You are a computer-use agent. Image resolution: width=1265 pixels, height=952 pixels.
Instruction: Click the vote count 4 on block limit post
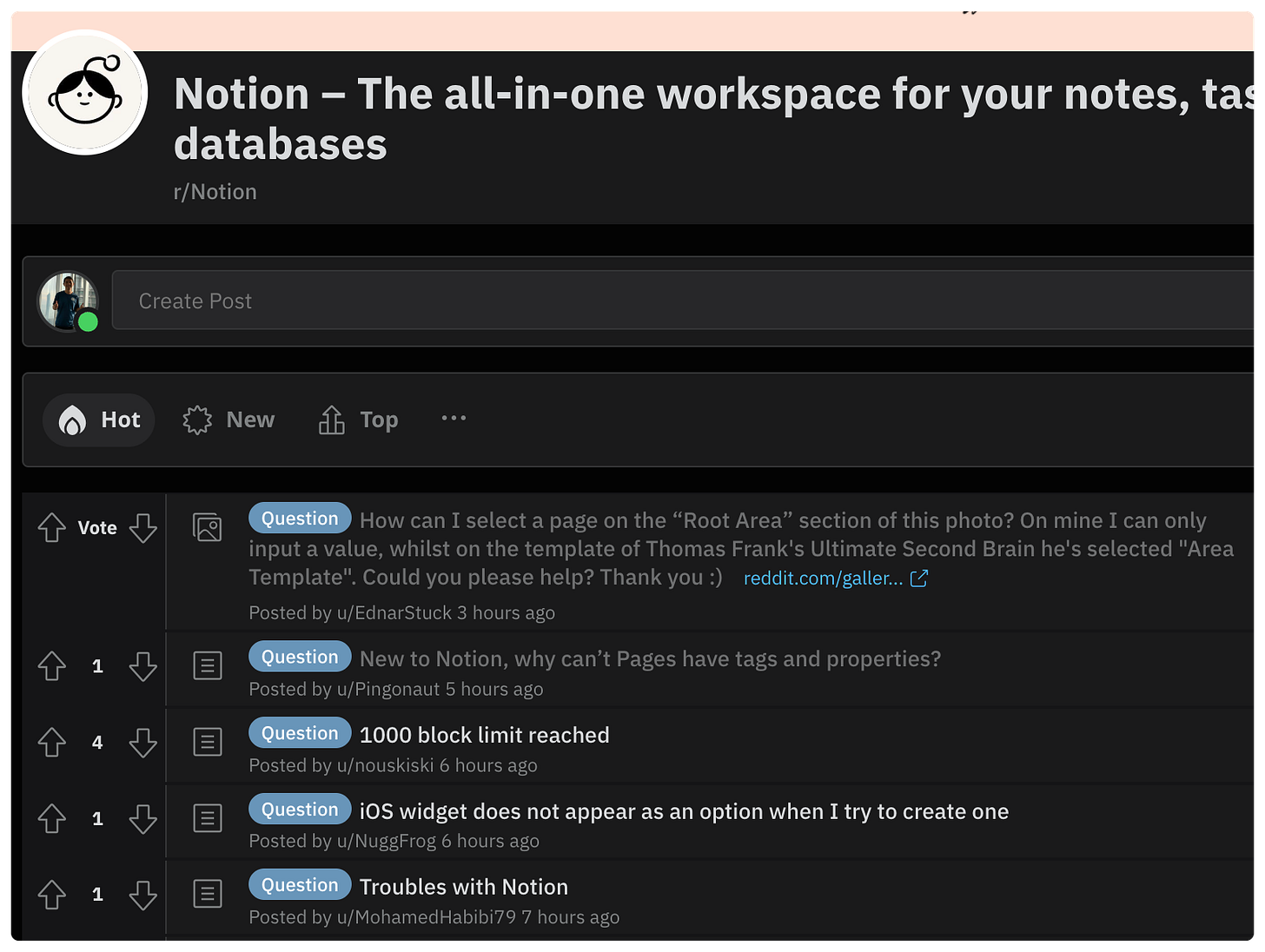point(97,743)
